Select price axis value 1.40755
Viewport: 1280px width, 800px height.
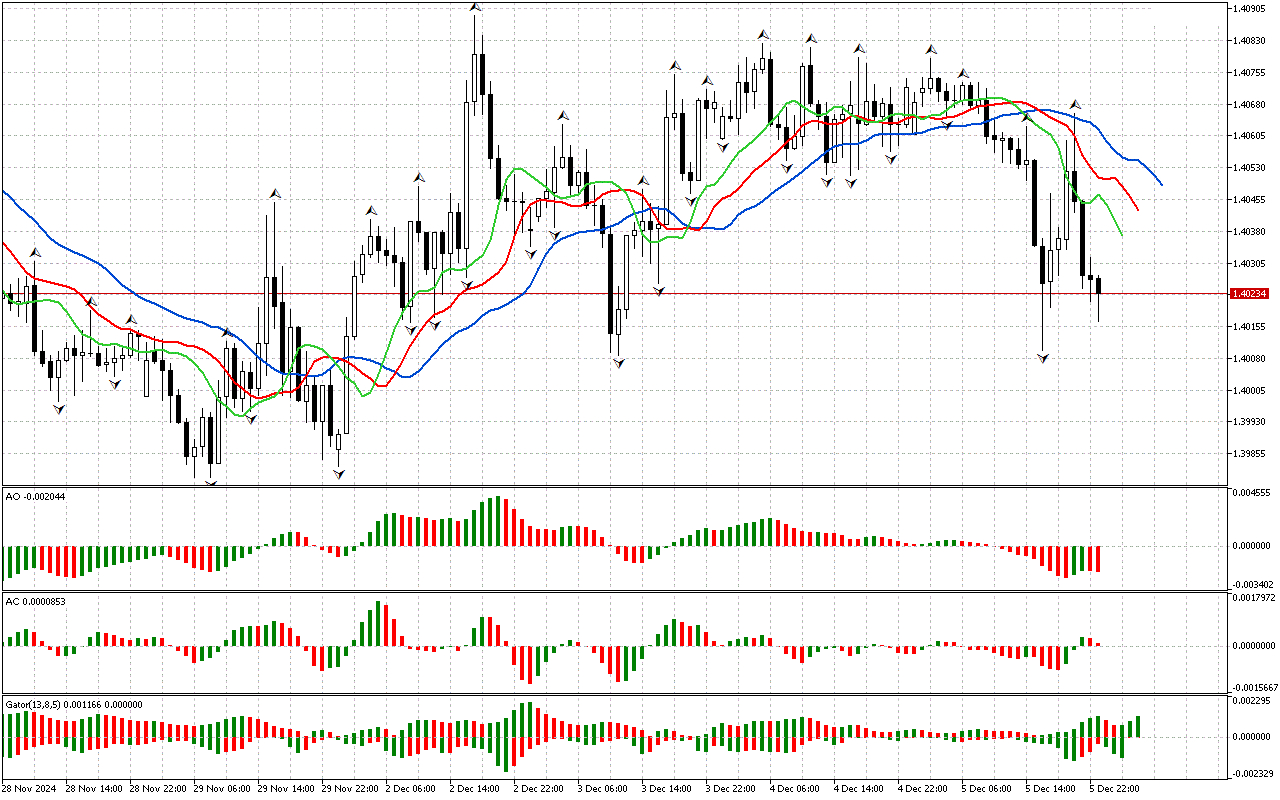(1250, 73)
